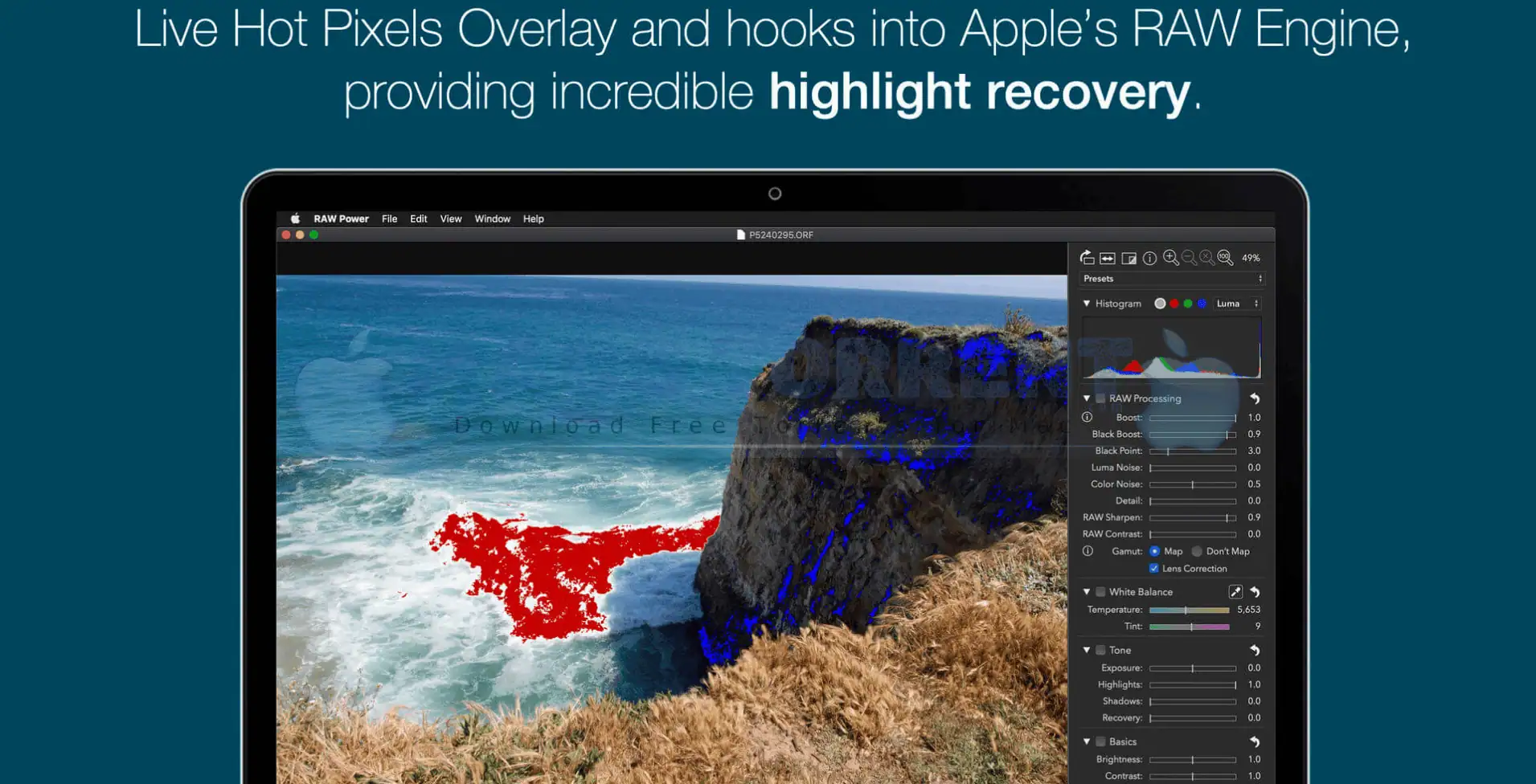This screenshot has width=1536, height=784.
Task: Click the Color Noise slider
Action: click(1193, 484)
